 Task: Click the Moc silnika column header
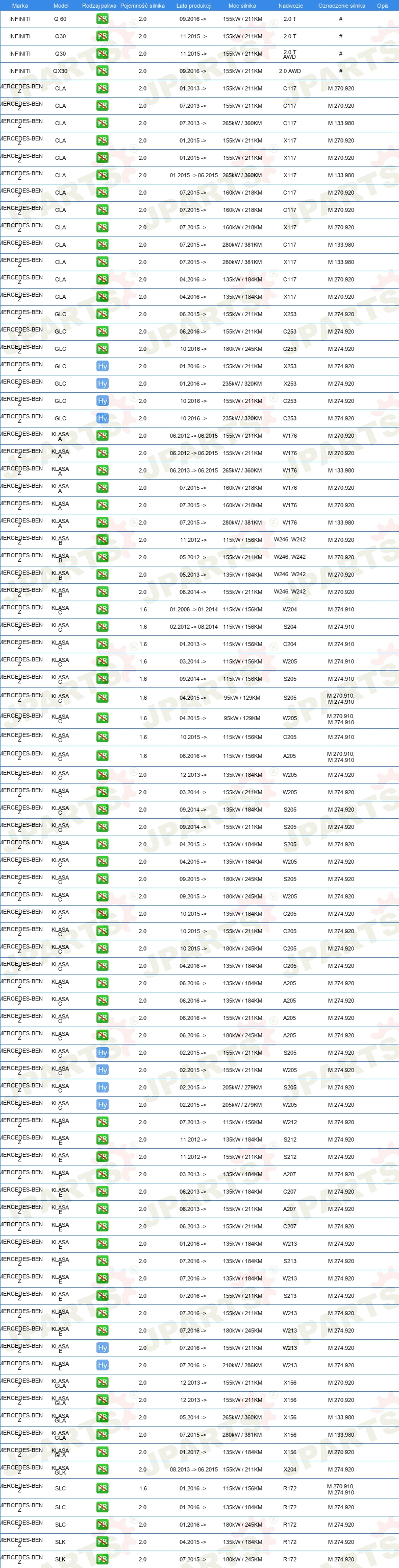tap(242, 6)
